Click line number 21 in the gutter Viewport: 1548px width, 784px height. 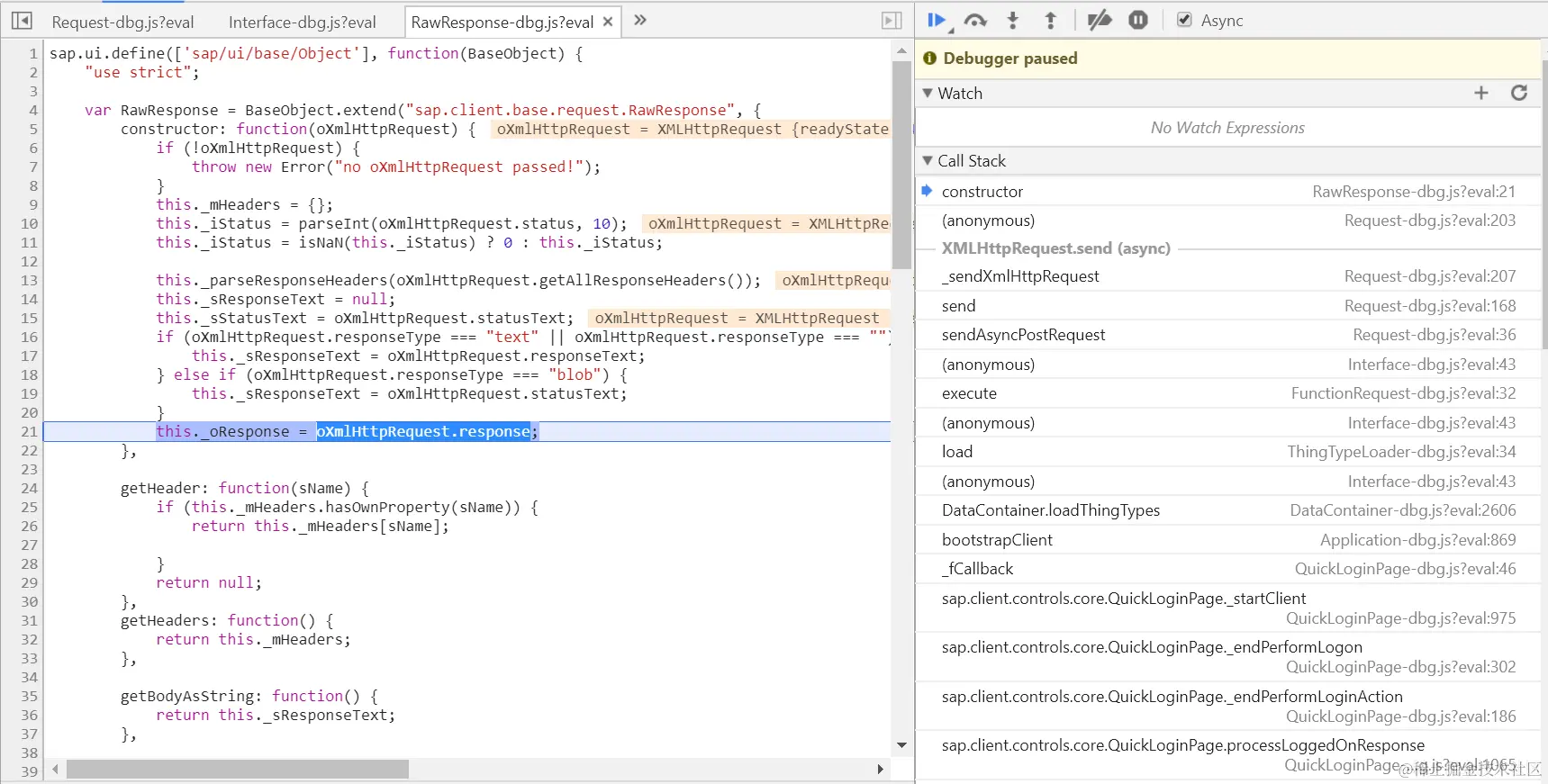click(x=29, y=432)
